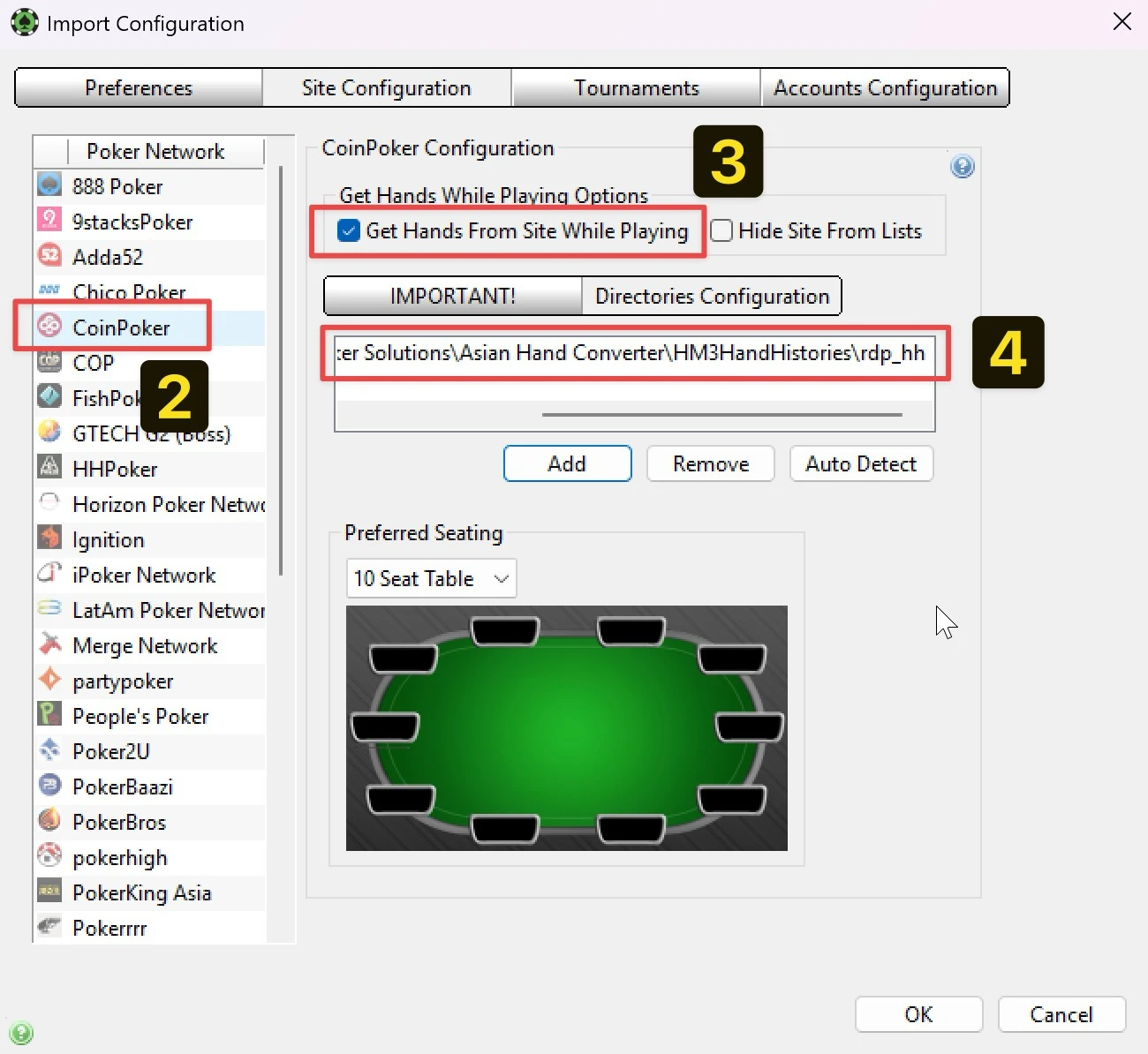Click the horizontal scrollbar under directory list
1148x1054 pixels.
click(722, 414)
